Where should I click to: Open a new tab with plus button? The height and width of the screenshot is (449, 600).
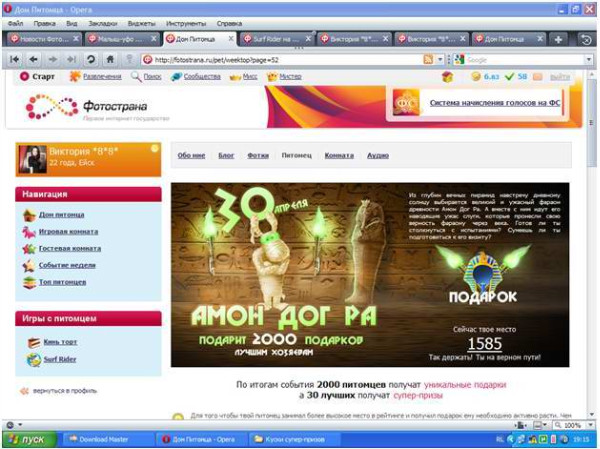559,39
